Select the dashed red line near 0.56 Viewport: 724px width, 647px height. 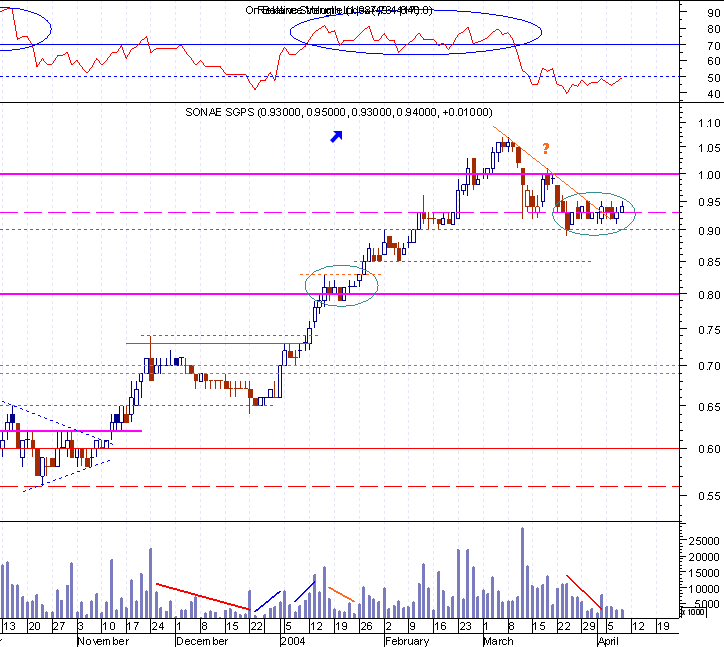click(x=339, y=486)
